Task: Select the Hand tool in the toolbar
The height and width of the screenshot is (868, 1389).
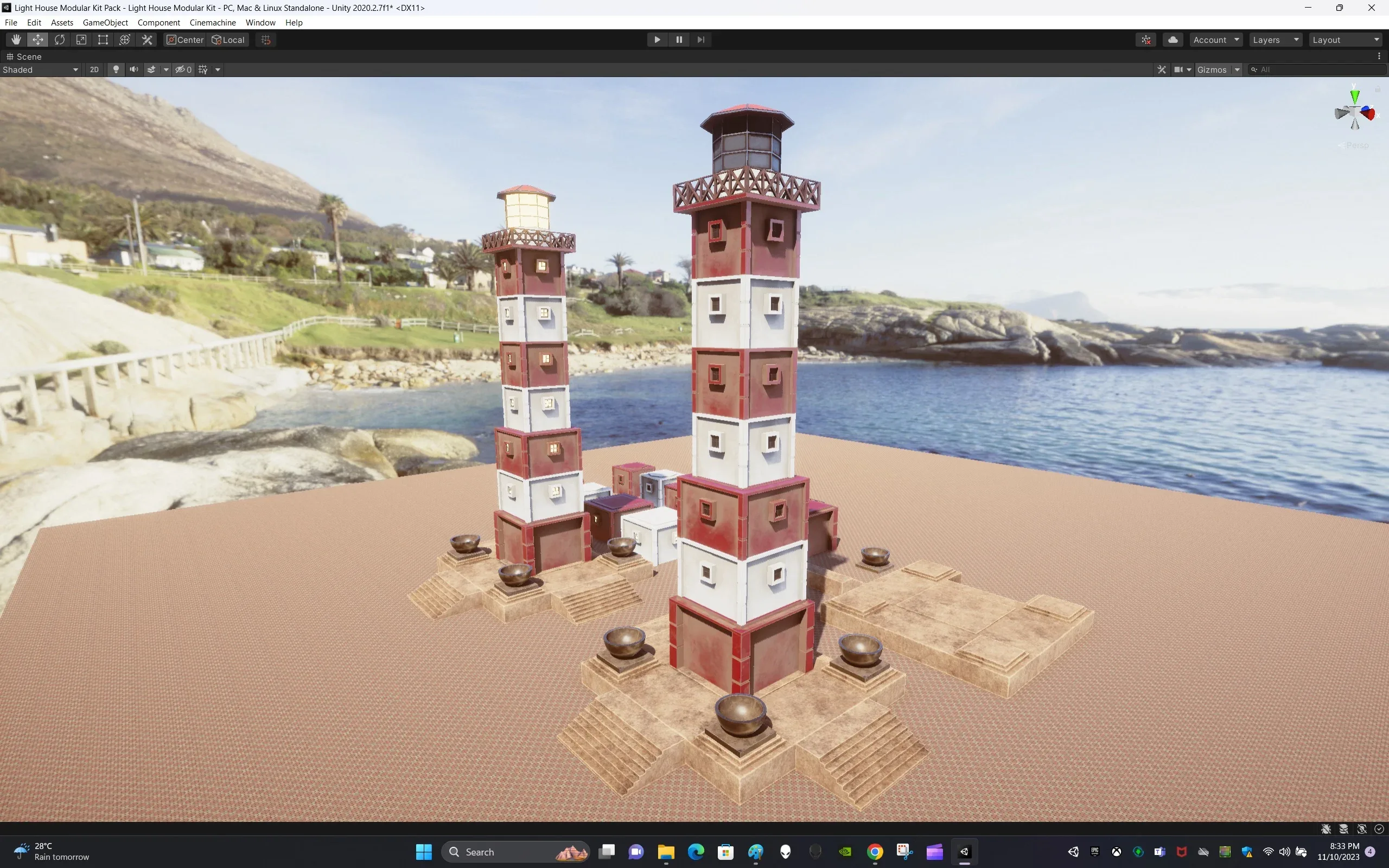Action: pyautogui.click(x=16, y=39)
